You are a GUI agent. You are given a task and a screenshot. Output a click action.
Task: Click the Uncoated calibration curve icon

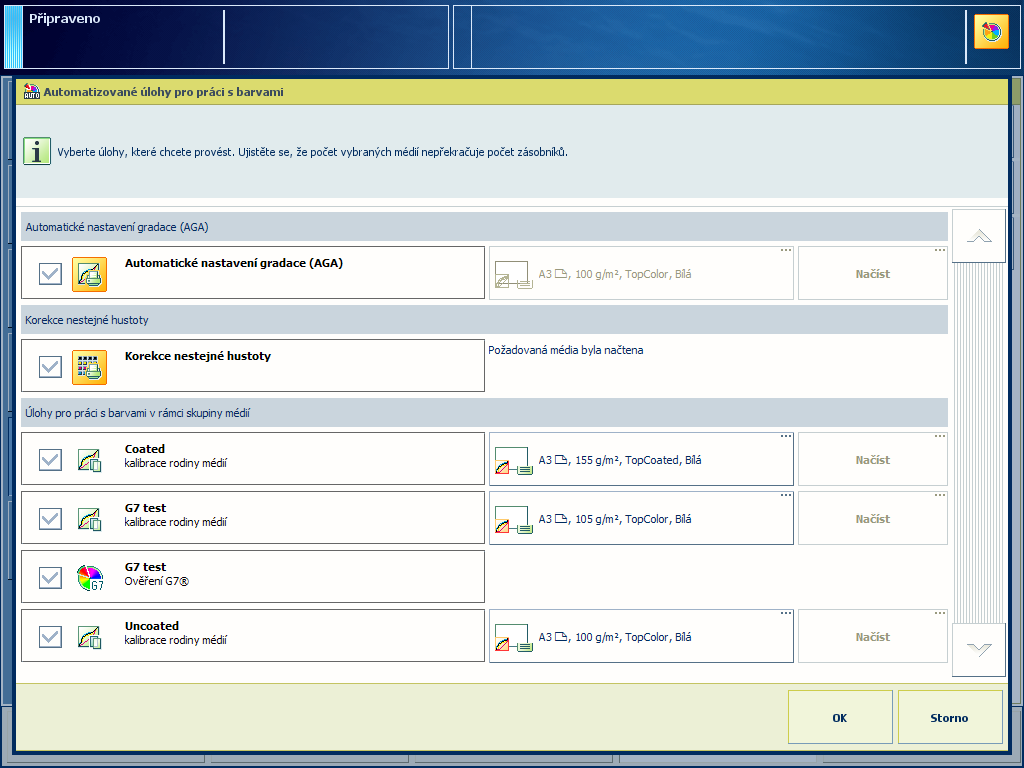[x=89, y=637]
